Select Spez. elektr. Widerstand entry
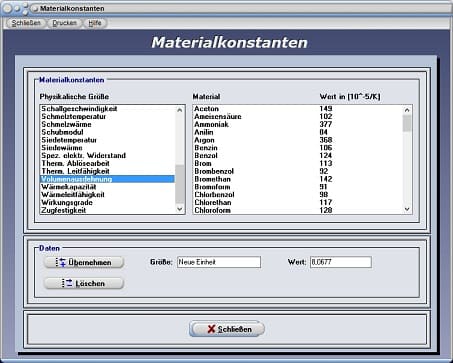453x363 pixels. [x=107, y=156]
